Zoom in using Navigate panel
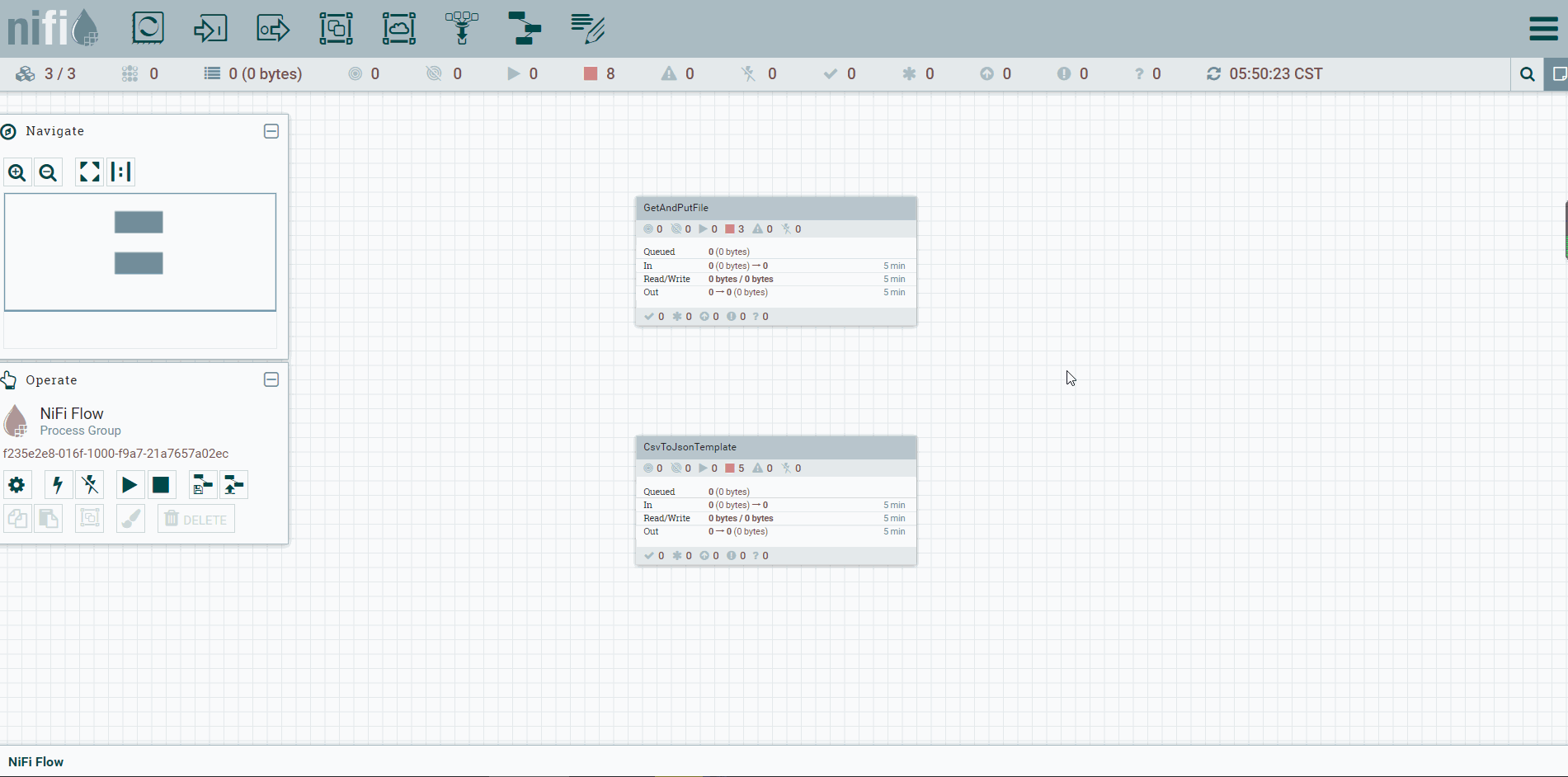 click(17, 172)
